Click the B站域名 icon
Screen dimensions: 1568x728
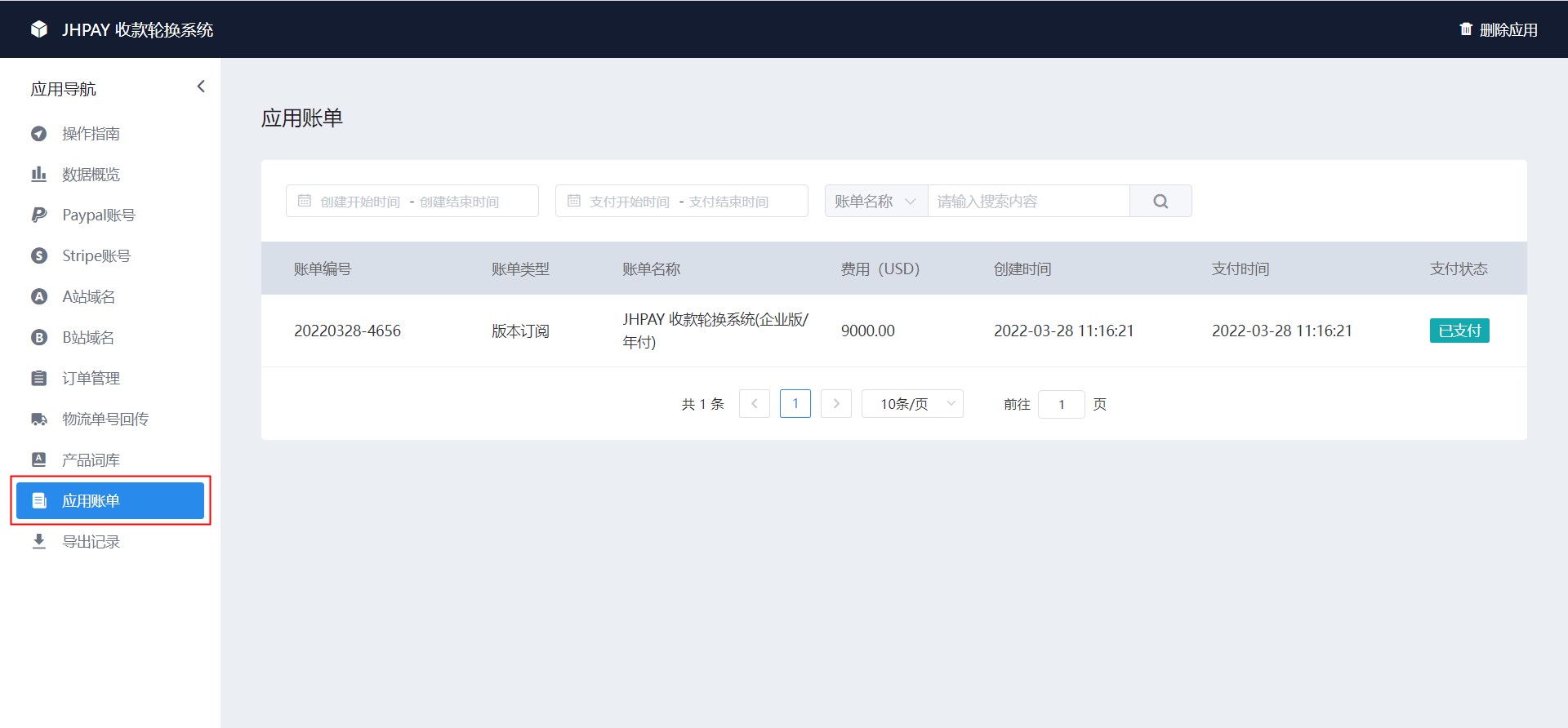pos(39,338)
